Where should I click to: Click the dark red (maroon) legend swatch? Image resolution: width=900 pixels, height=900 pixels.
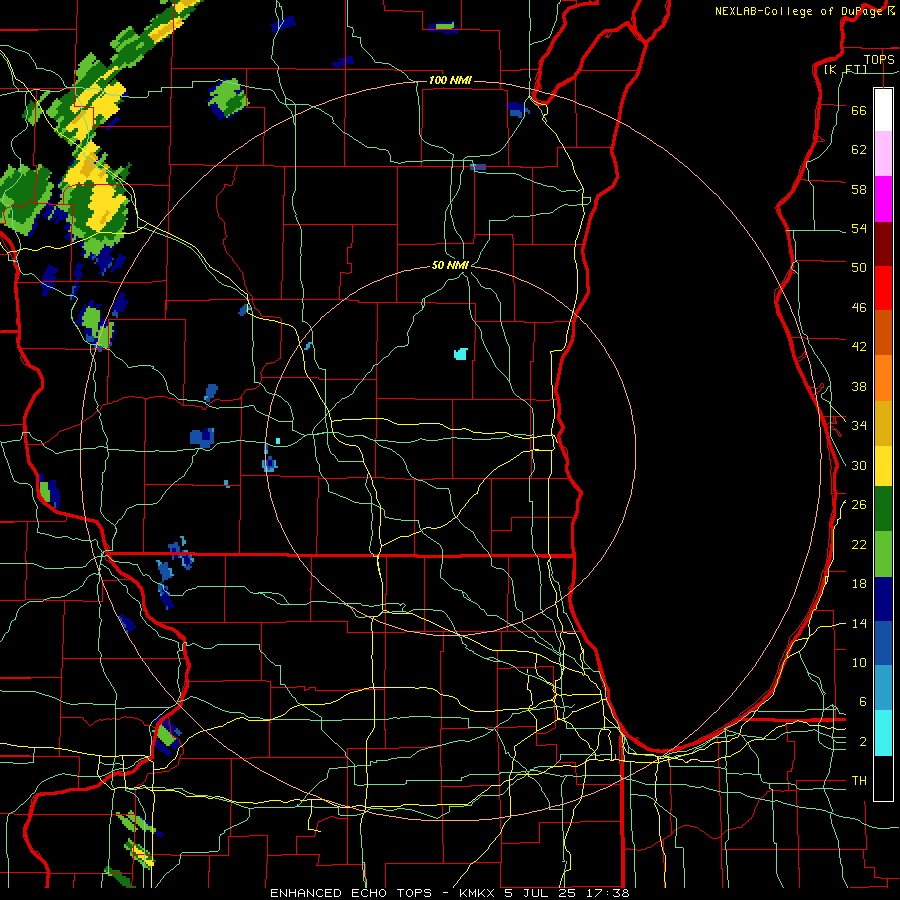pos(883,244)
